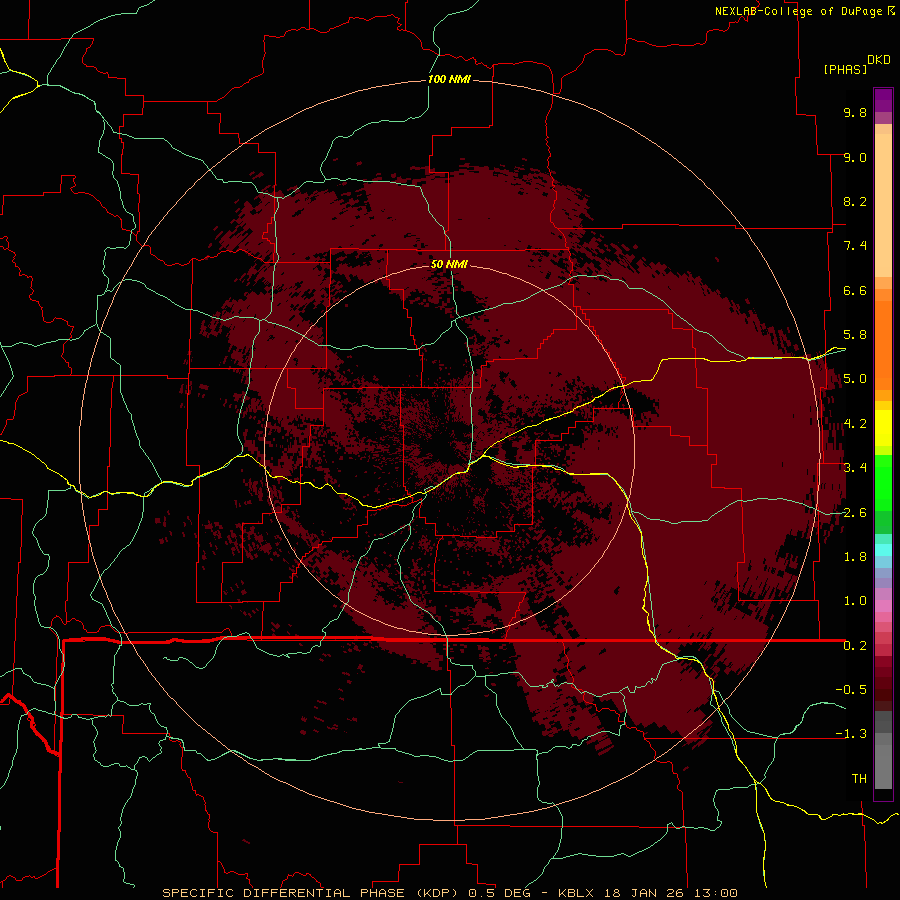Viewport: 900px width, 900px height.
Task: Pick the light peach band near 8.2
Action: click(883, 207)
